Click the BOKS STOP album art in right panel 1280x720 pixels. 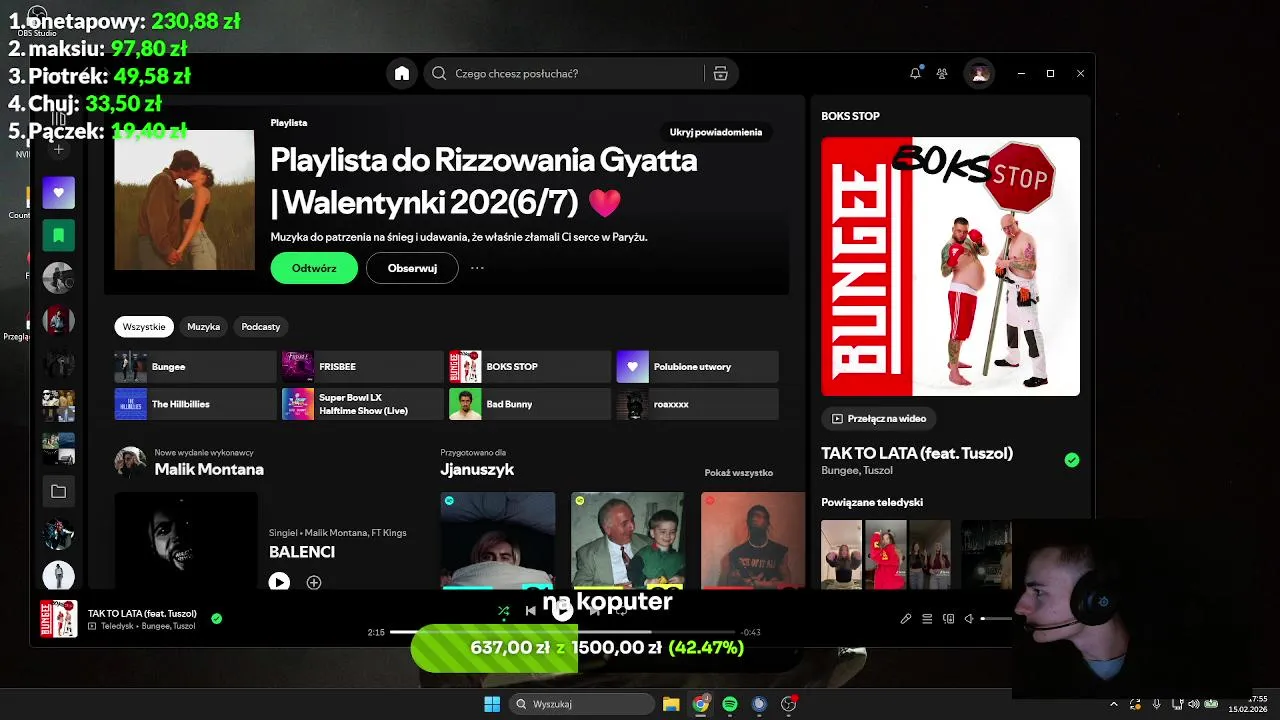click(x=950, y=266)
